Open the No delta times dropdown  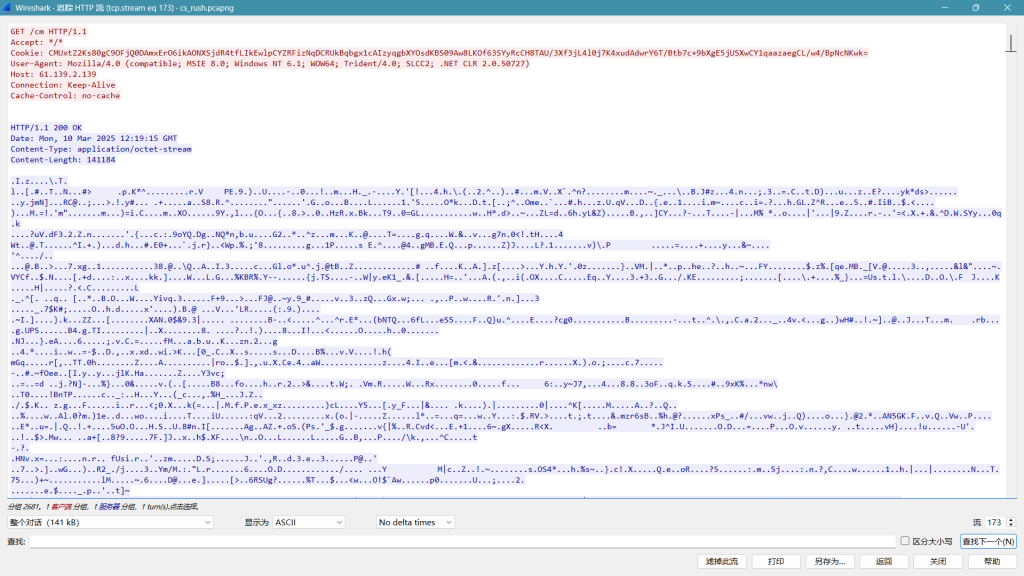415,522
